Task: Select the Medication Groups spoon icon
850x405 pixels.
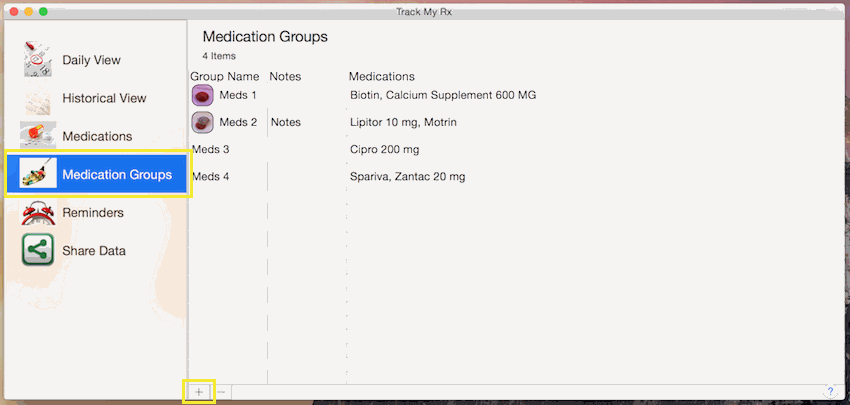Action: pyautogui.click(x=38, y=174)
